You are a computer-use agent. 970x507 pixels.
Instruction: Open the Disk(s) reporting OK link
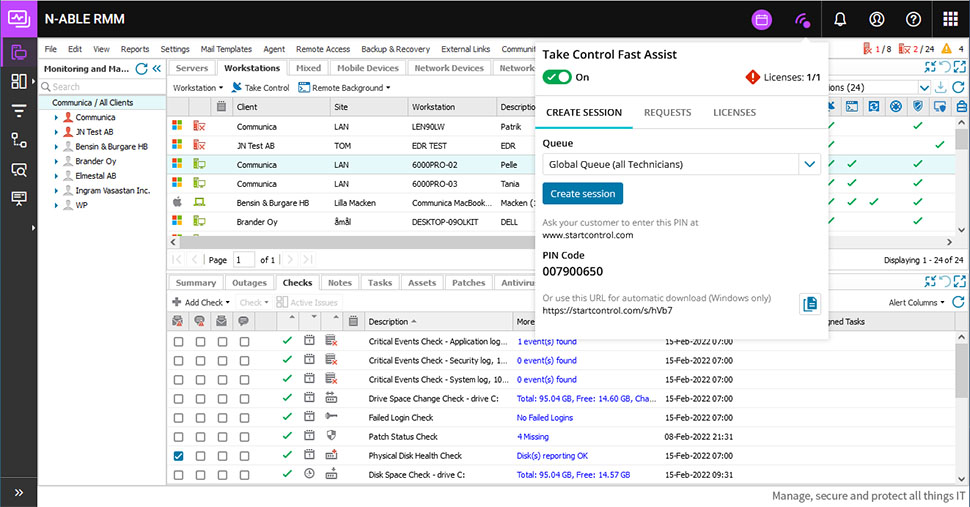click(x=552, y=456)
